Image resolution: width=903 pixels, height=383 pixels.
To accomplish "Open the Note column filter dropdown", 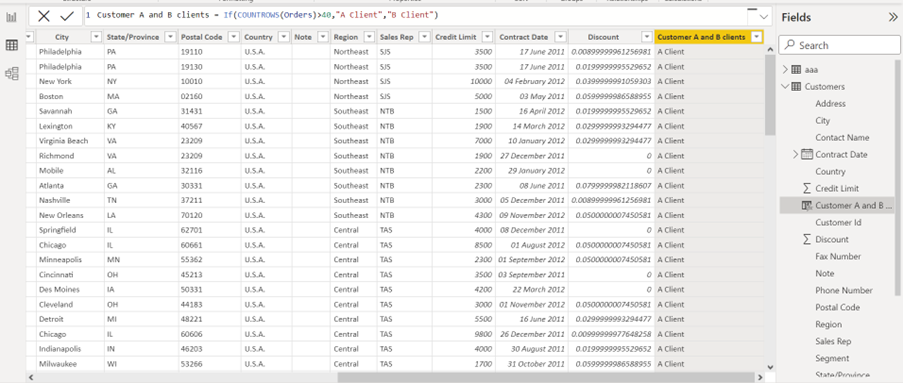I will 324,37.
